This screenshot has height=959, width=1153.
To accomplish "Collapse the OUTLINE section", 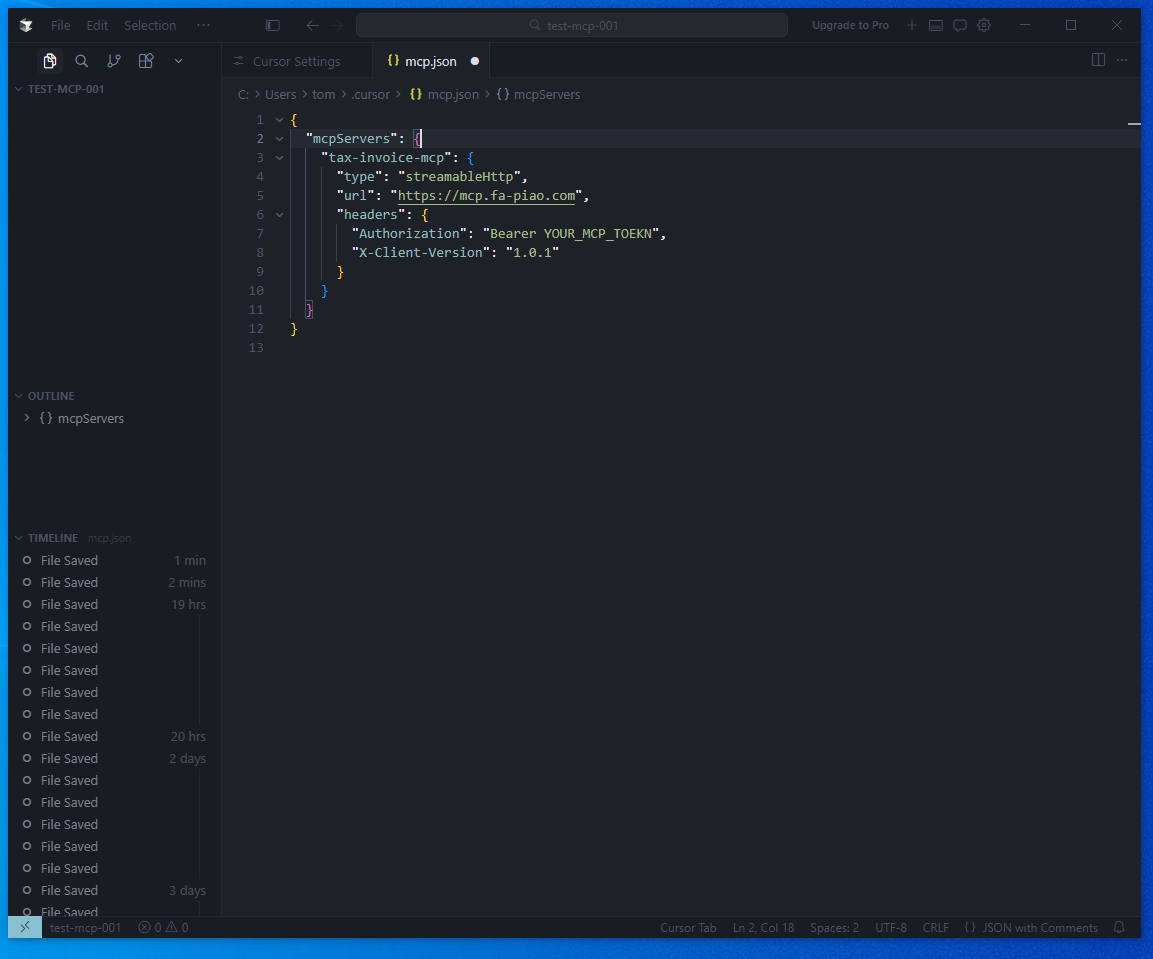I will point(51,396).
